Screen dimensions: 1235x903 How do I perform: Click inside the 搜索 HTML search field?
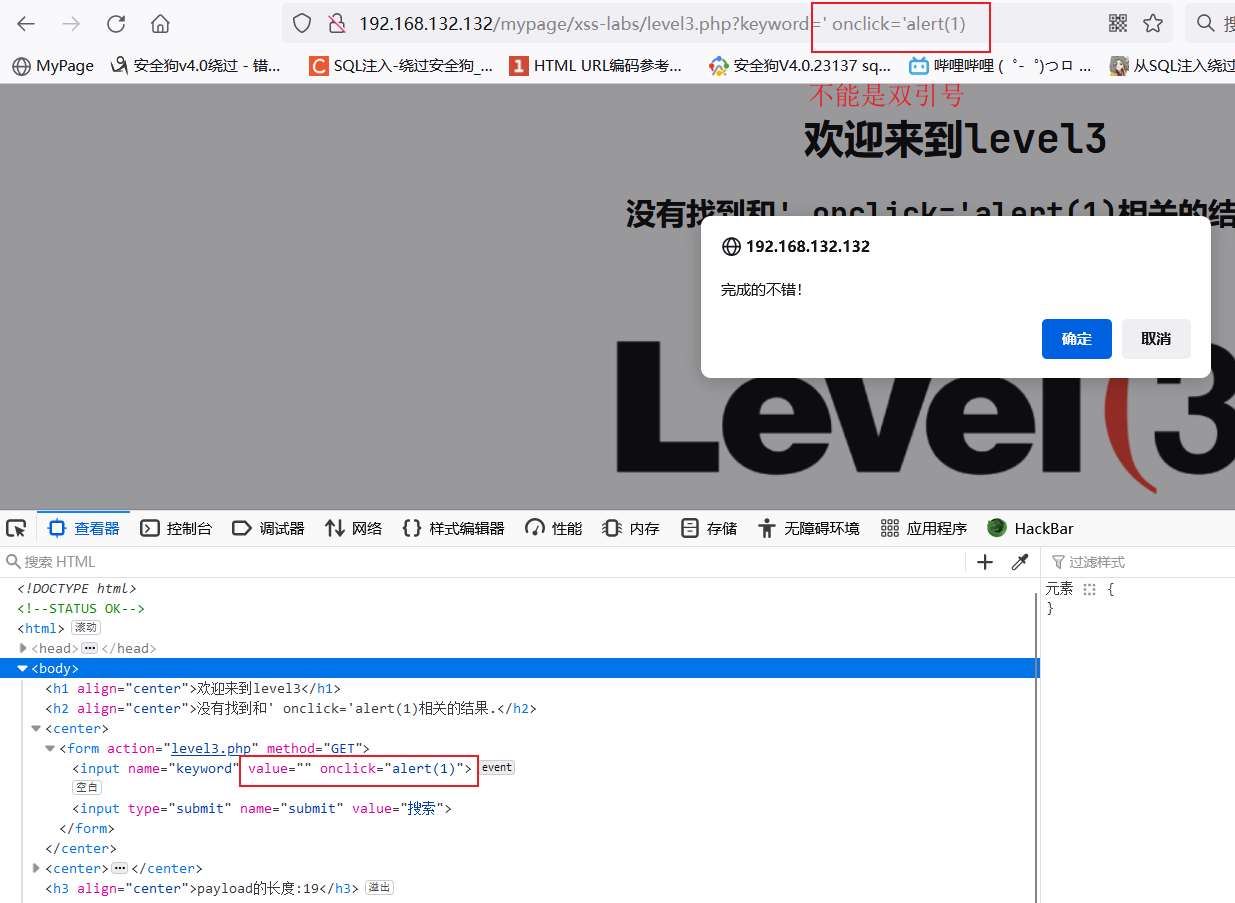pos(80,561)
